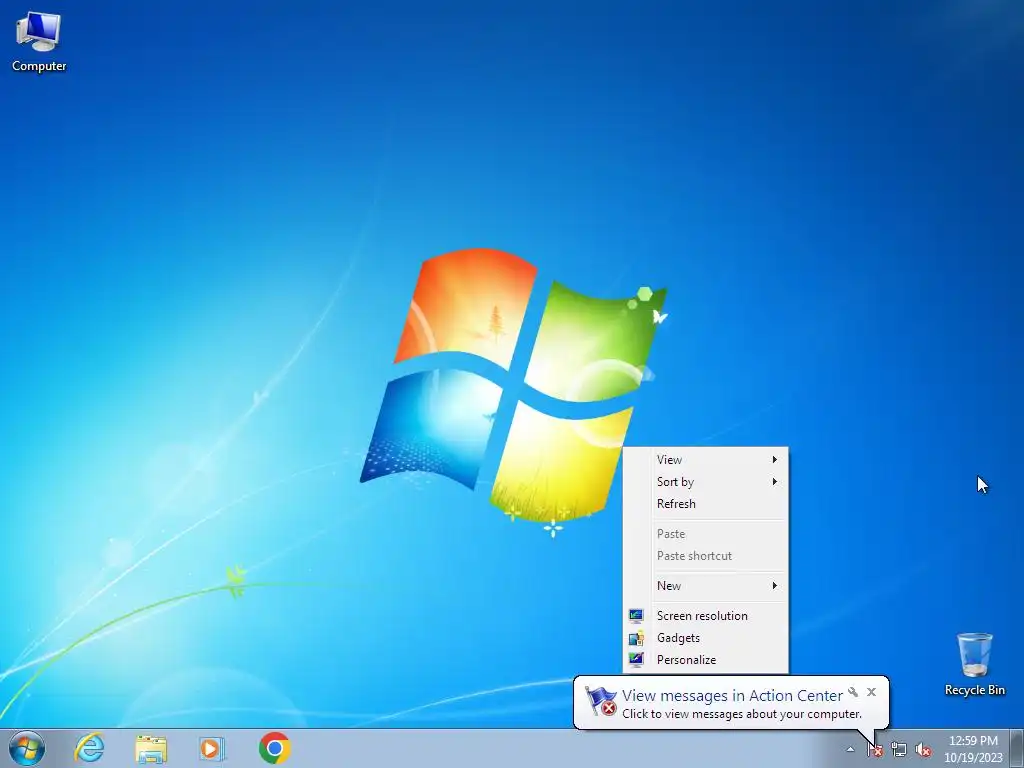Click the Screen resolution monitor icon
The width and height of the screenshot is (1024, 768).
[635, 616]
